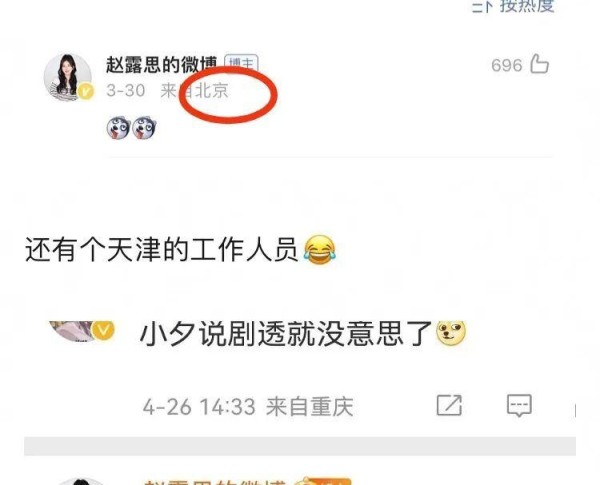Open the comment bubble icon on 4-26 post

[519, 405]
